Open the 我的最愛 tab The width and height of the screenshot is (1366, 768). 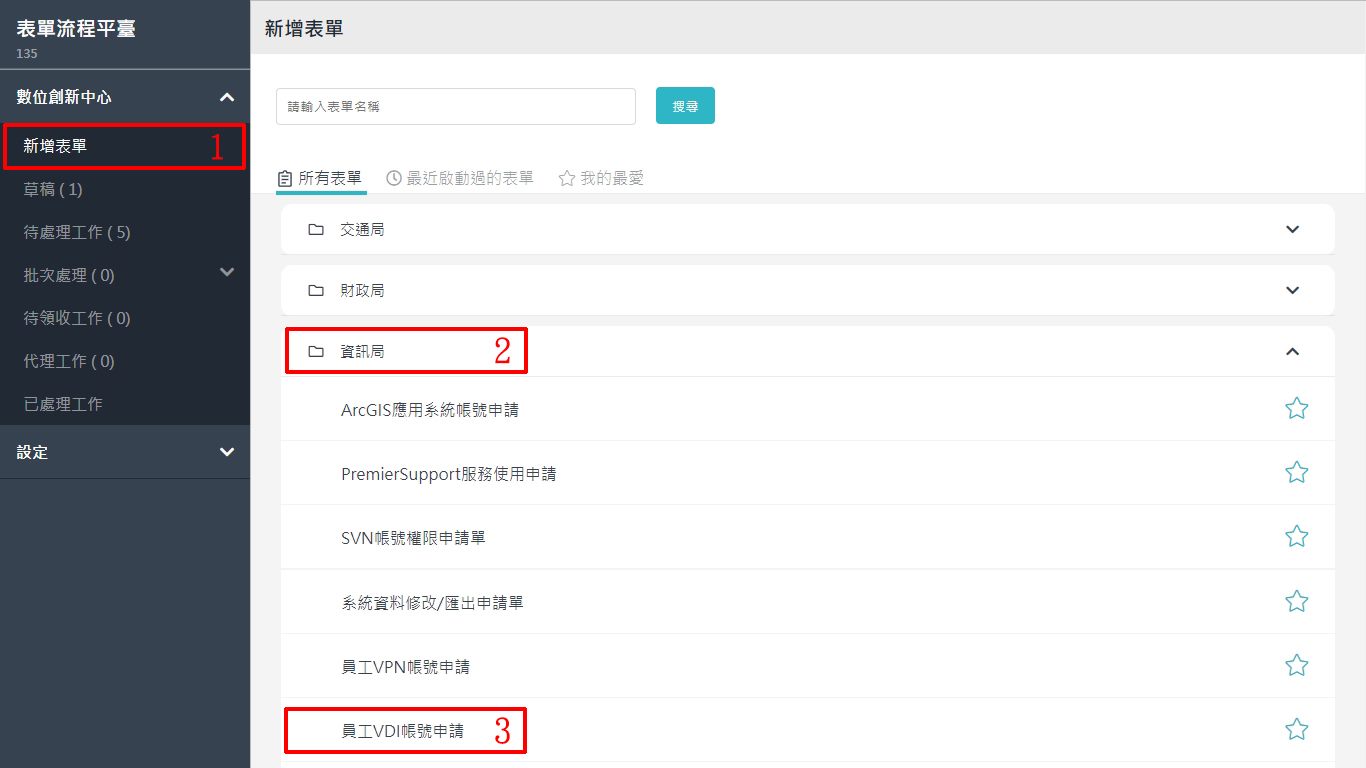click(601, 178)
